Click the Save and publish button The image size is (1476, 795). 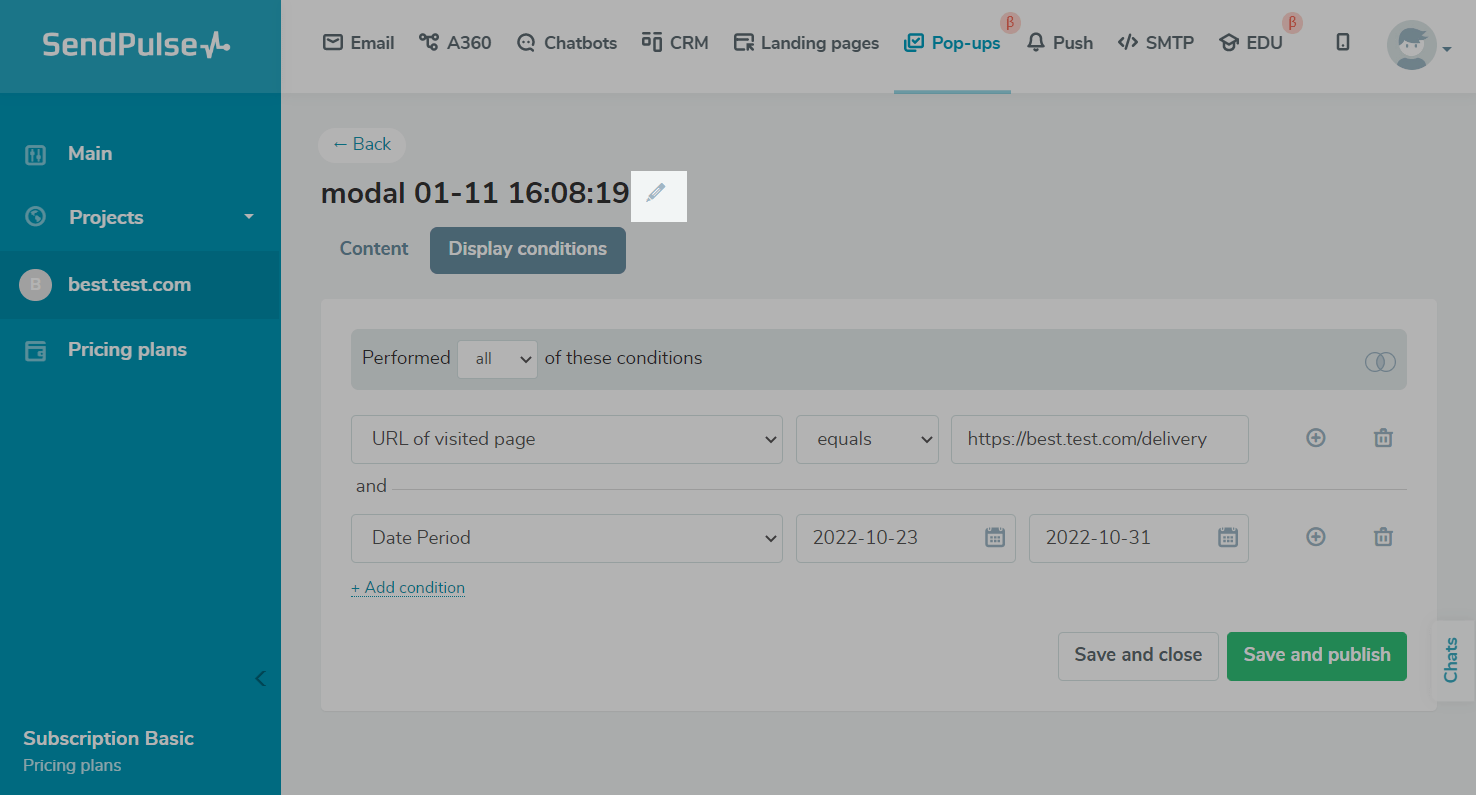click(x=1316, y=656)
